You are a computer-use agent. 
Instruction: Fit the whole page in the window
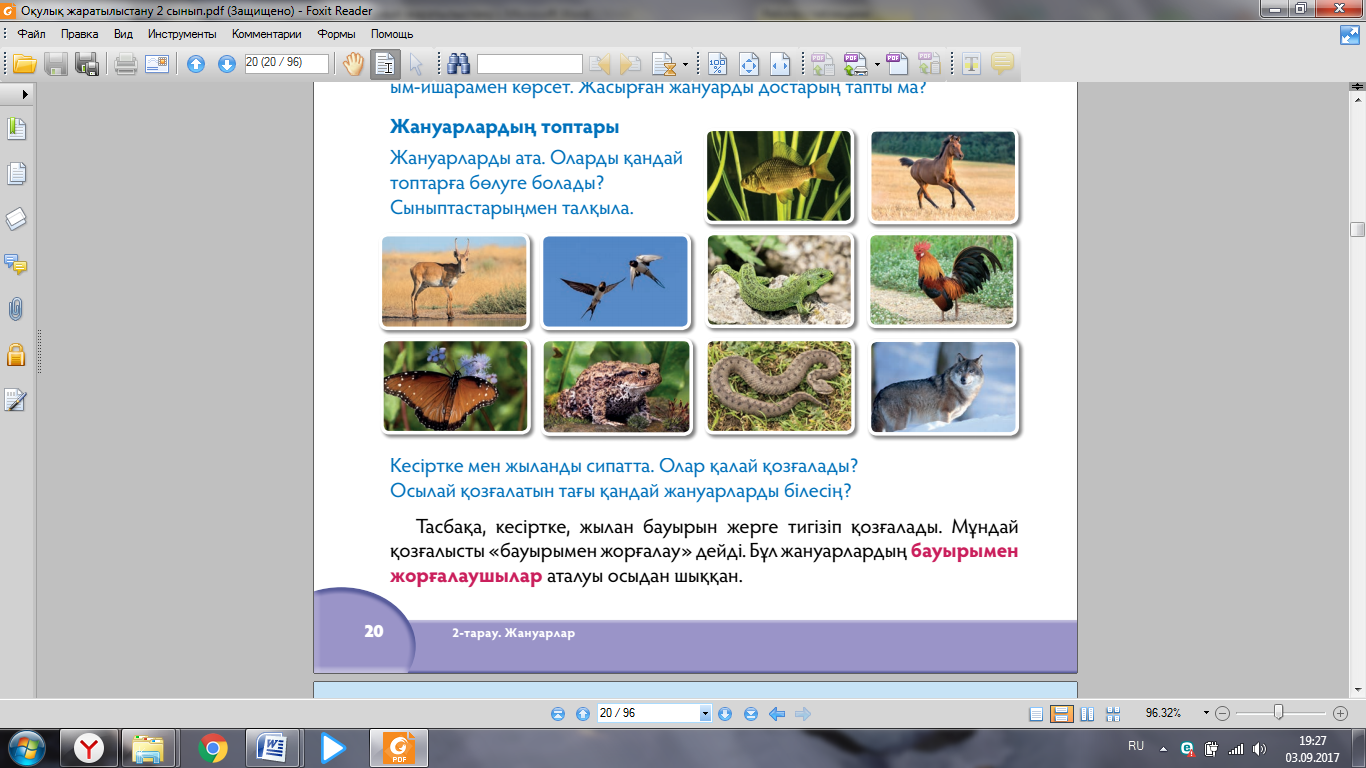pos(749,64)
